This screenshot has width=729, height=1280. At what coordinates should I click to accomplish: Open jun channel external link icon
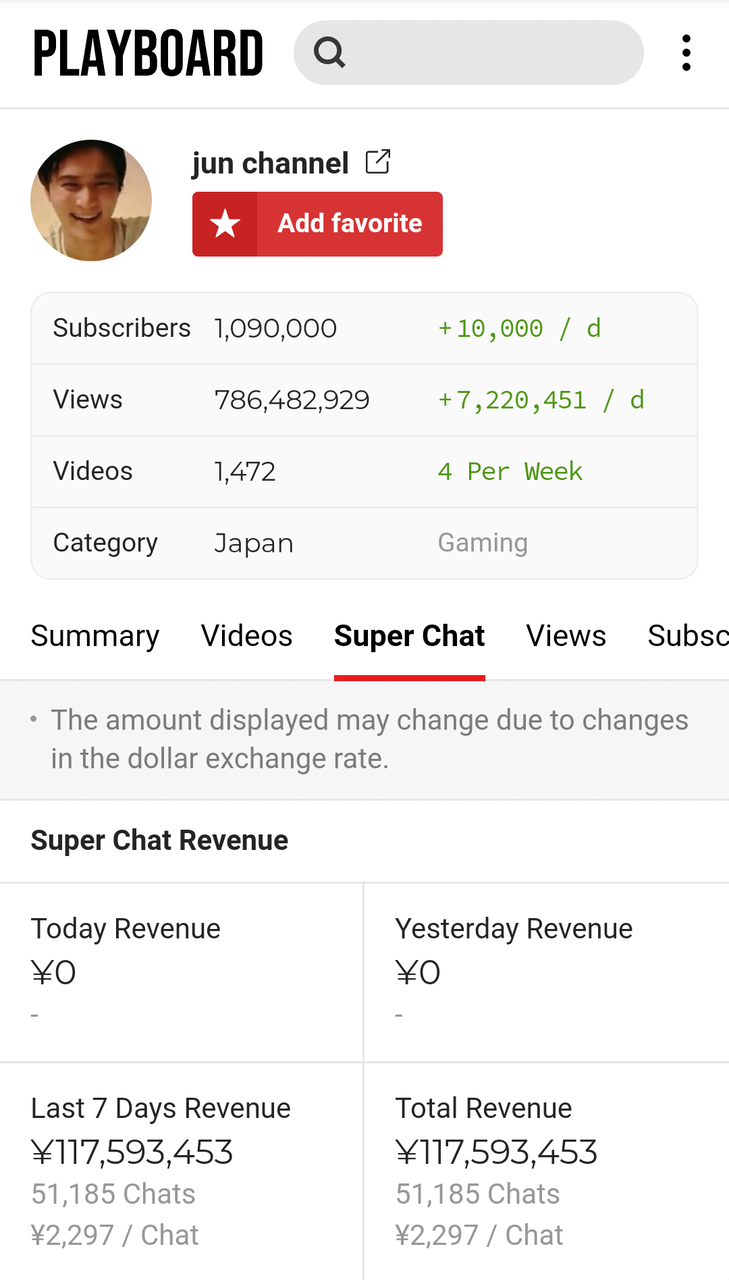377,162
